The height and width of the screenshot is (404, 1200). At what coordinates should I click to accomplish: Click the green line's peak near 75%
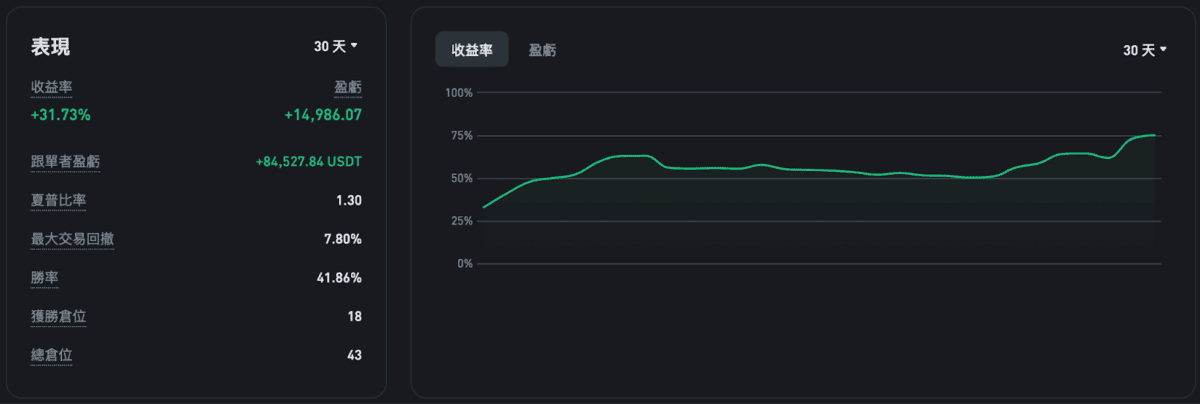[x=1153, y=135]
